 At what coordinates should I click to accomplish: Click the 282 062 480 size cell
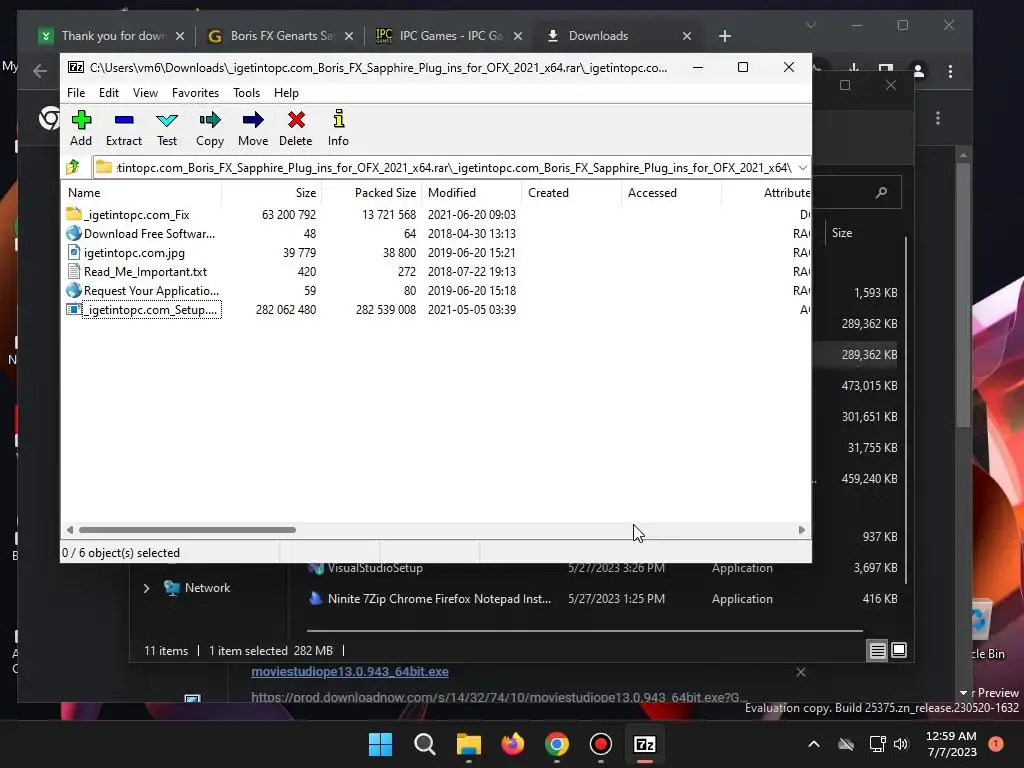point(286,310)
